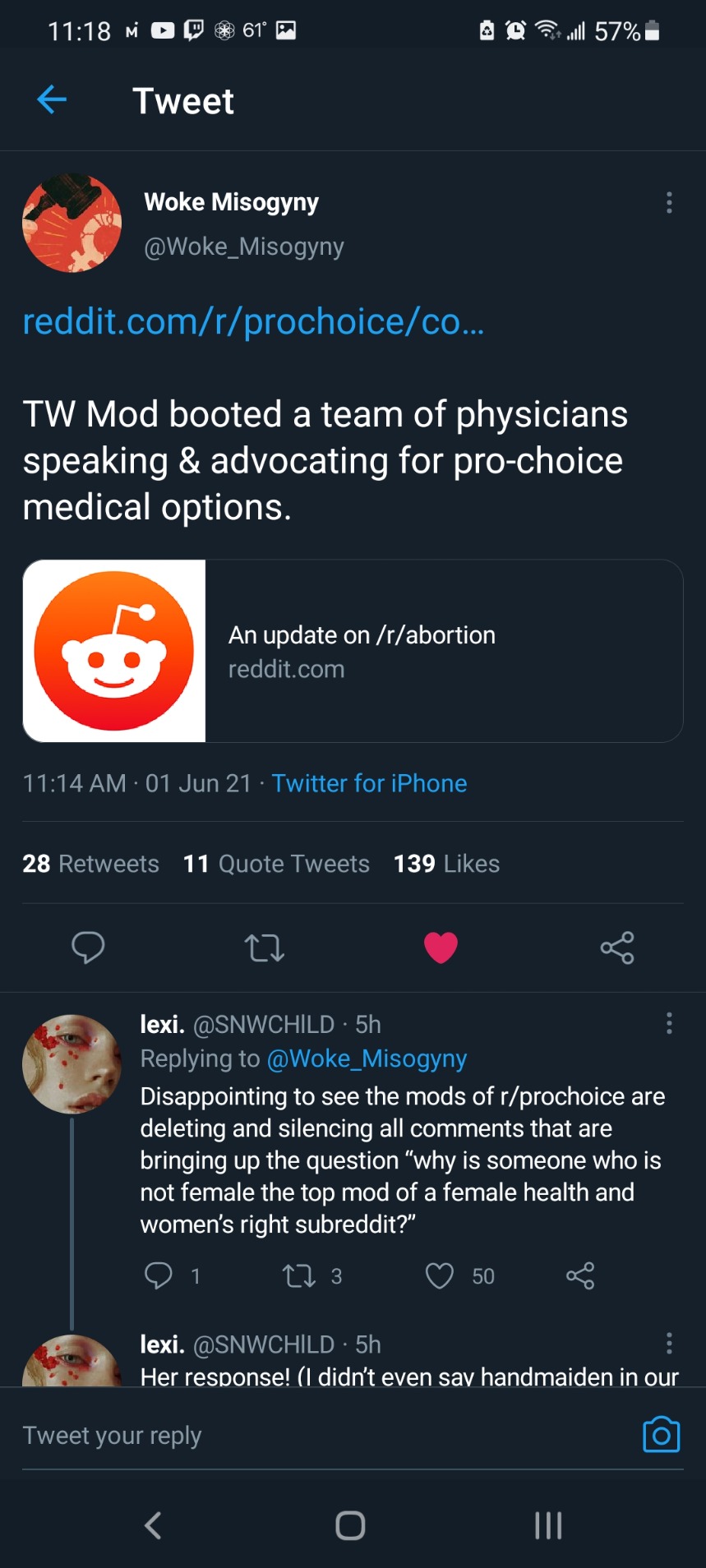Share lexi's first reply
The width and height of the screenshot is (706, 1568).
pyautogui.click(x=580, y=1275)
